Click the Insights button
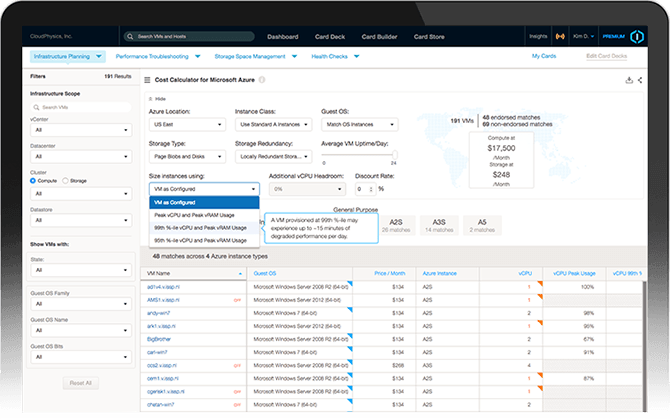The height and width of the screenshot is (419, 670). point(538,36)
